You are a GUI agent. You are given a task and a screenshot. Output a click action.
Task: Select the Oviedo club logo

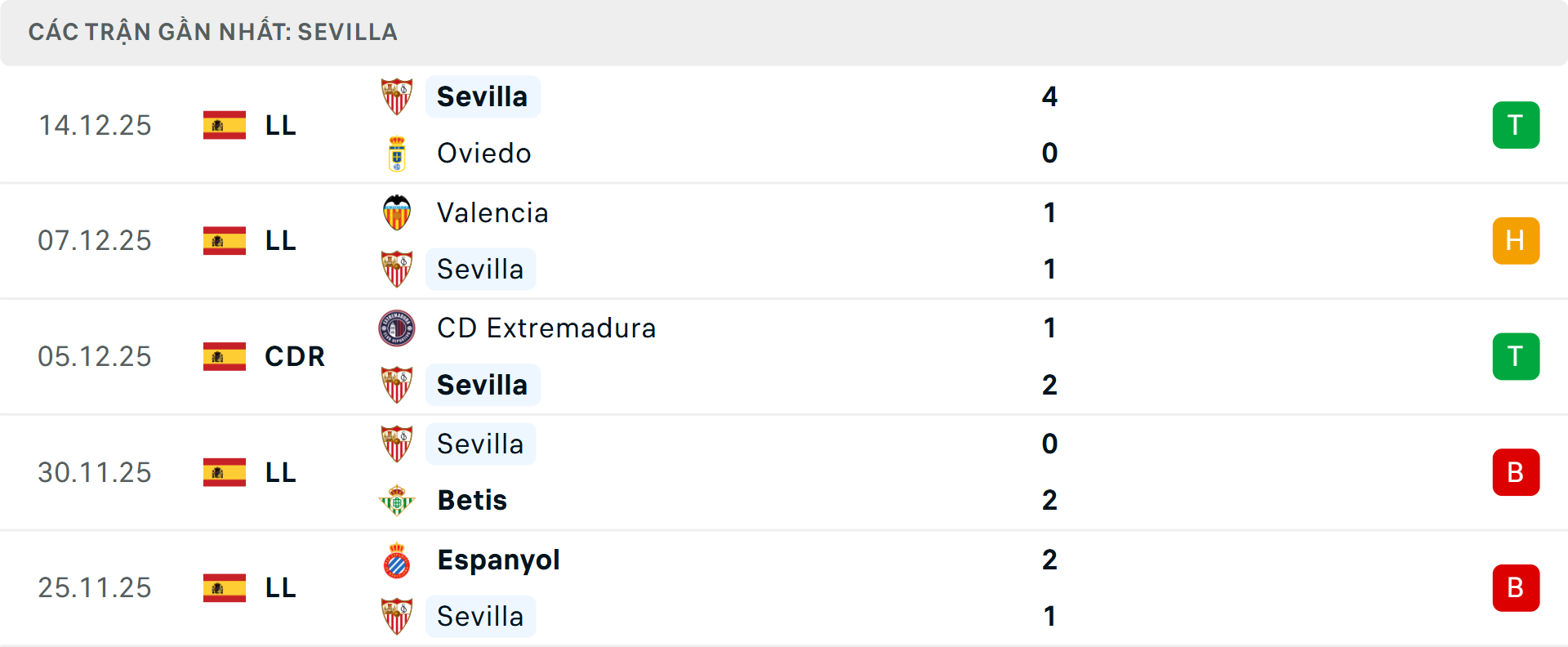(x=398, y=152)
